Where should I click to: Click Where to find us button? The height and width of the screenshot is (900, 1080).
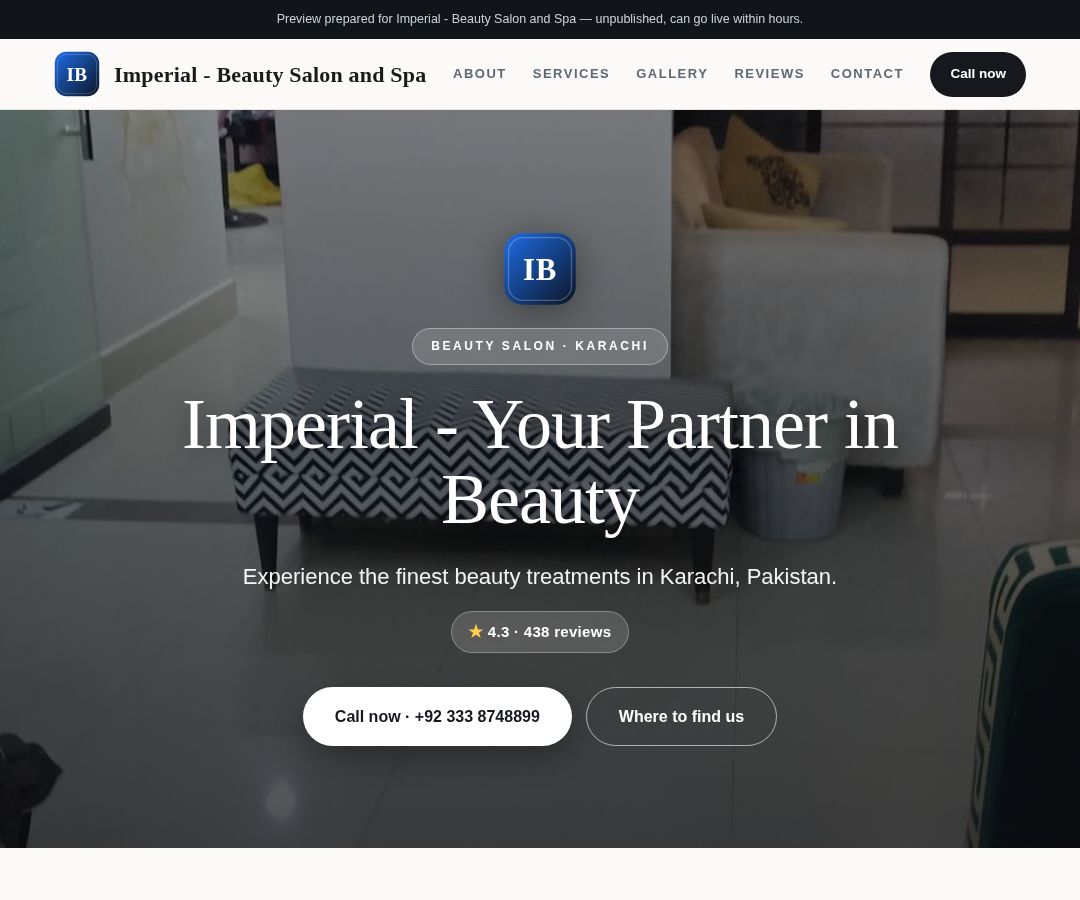[x=681, y=716]
